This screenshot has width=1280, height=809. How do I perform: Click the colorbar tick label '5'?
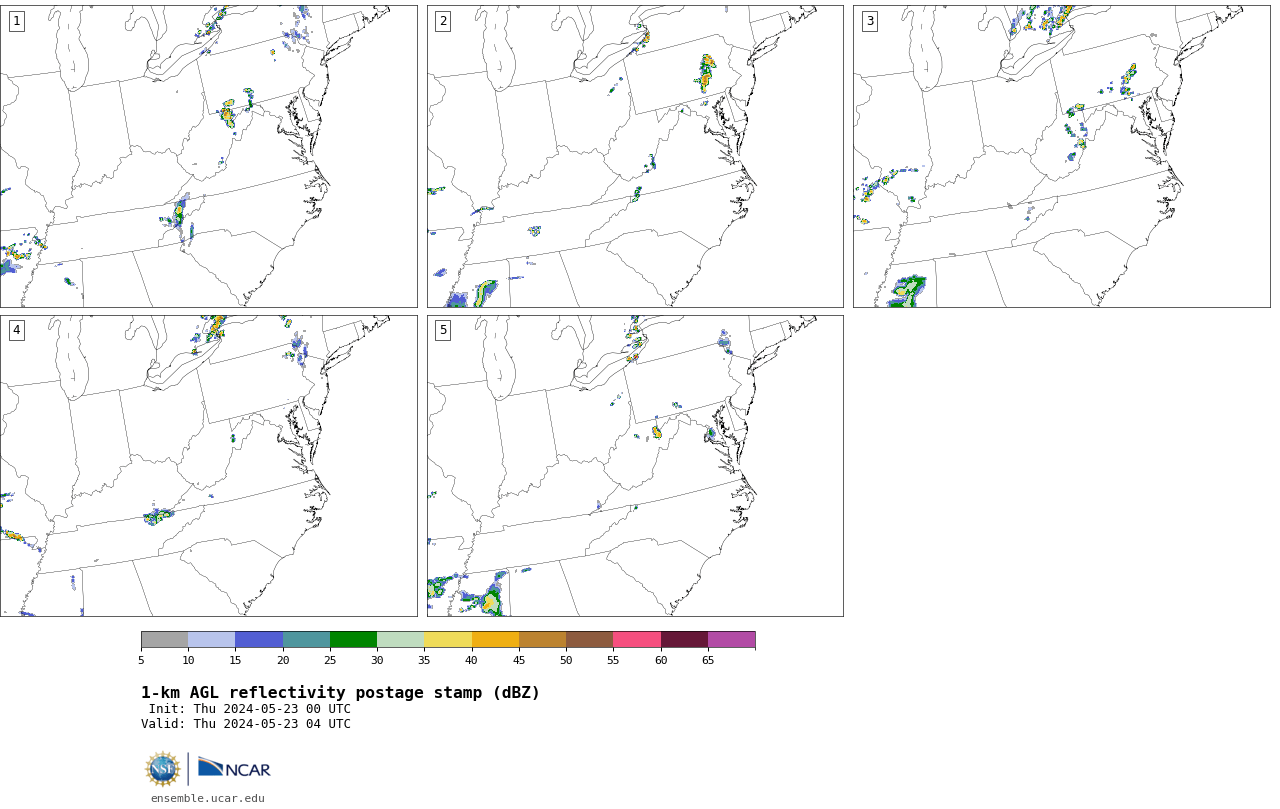[x=141, y=660]
